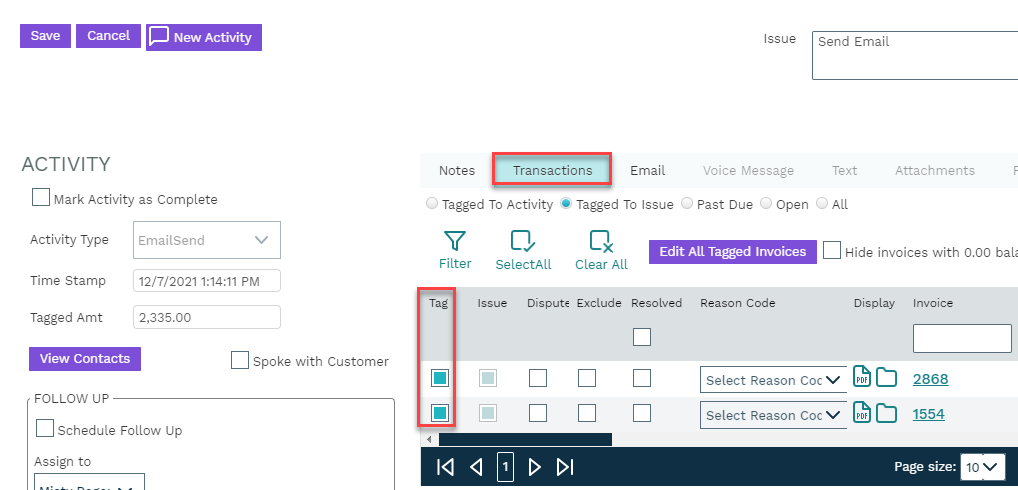
Task: Click the Clear All icon
Action: click(601, 241)
